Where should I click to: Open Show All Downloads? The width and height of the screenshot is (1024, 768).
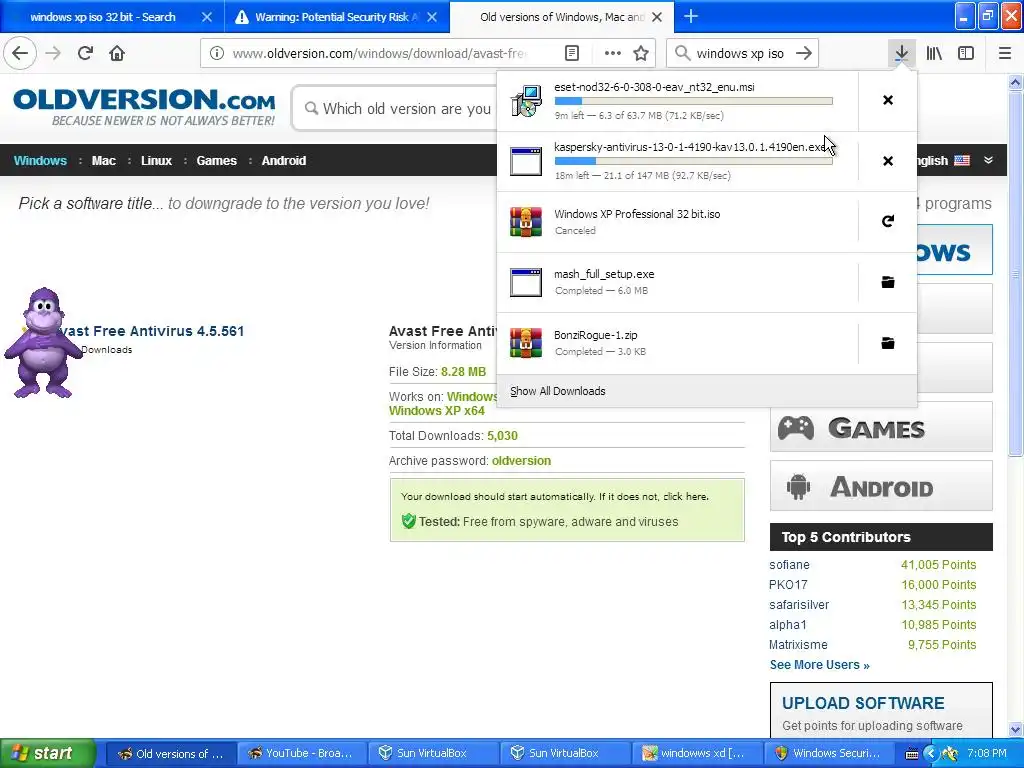point(558,391)
